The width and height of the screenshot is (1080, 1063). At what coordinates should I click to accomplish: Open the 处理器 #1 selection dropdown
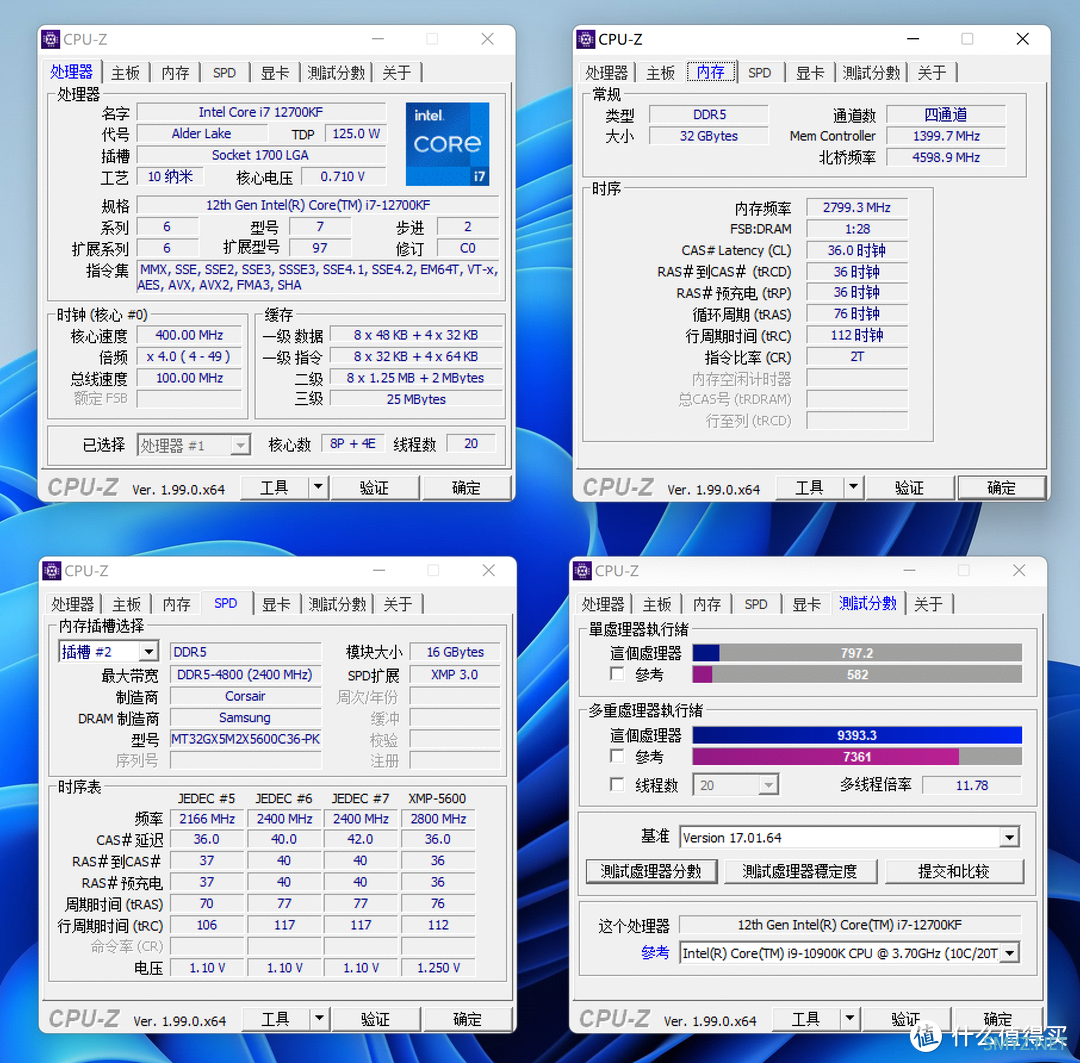240,445
